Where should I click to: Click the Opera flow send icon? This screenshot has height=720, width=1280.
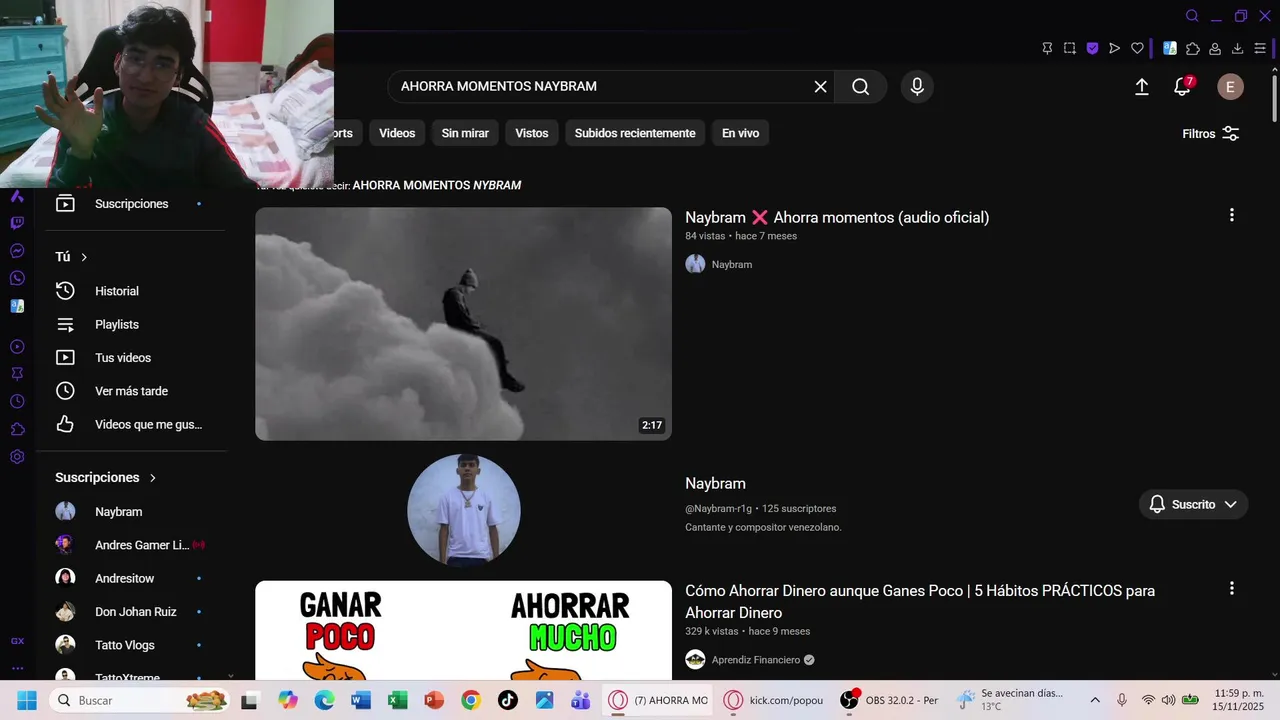click(1115, 48)
